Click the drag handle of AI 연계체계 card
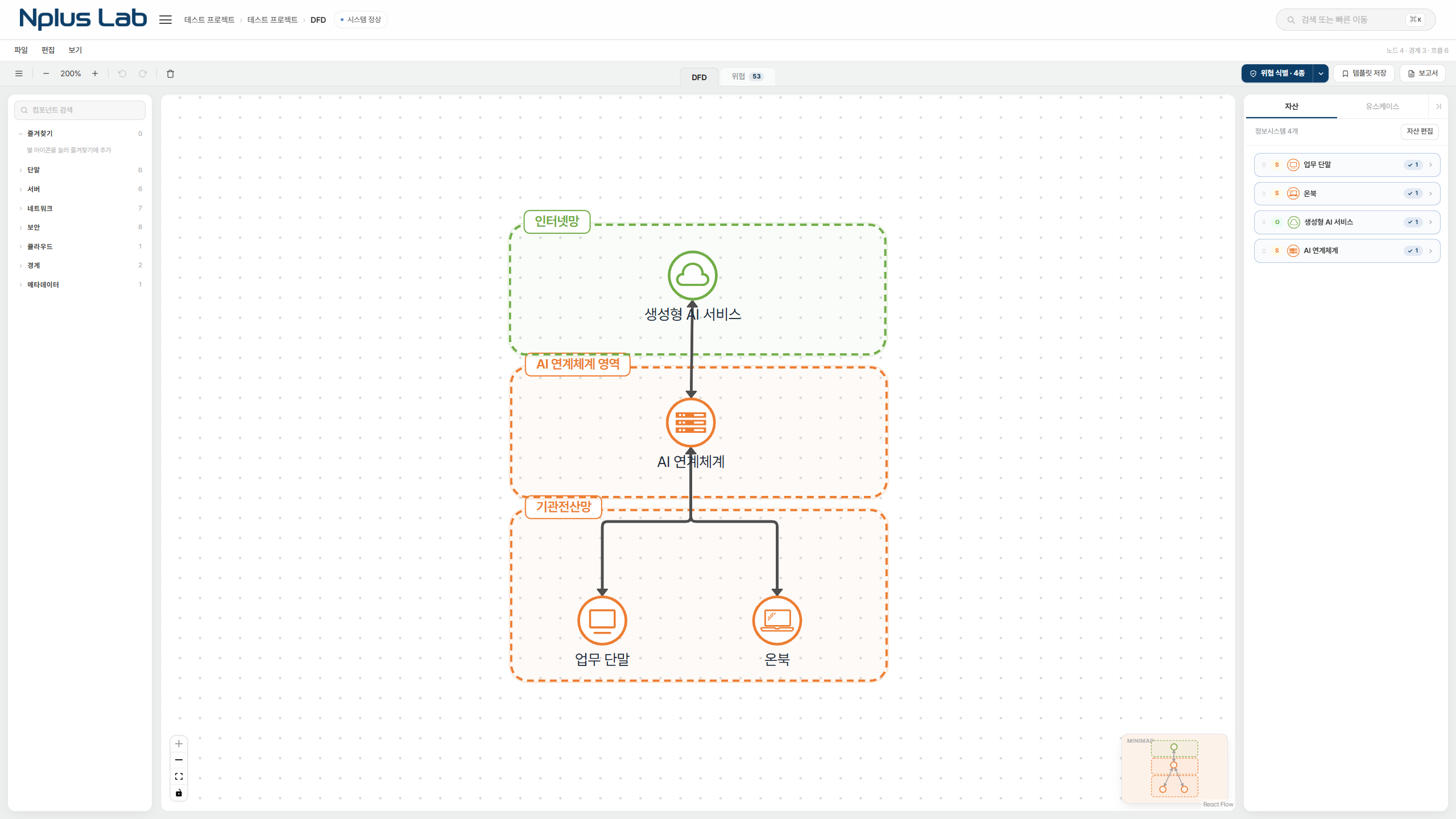 [1264, 251]
